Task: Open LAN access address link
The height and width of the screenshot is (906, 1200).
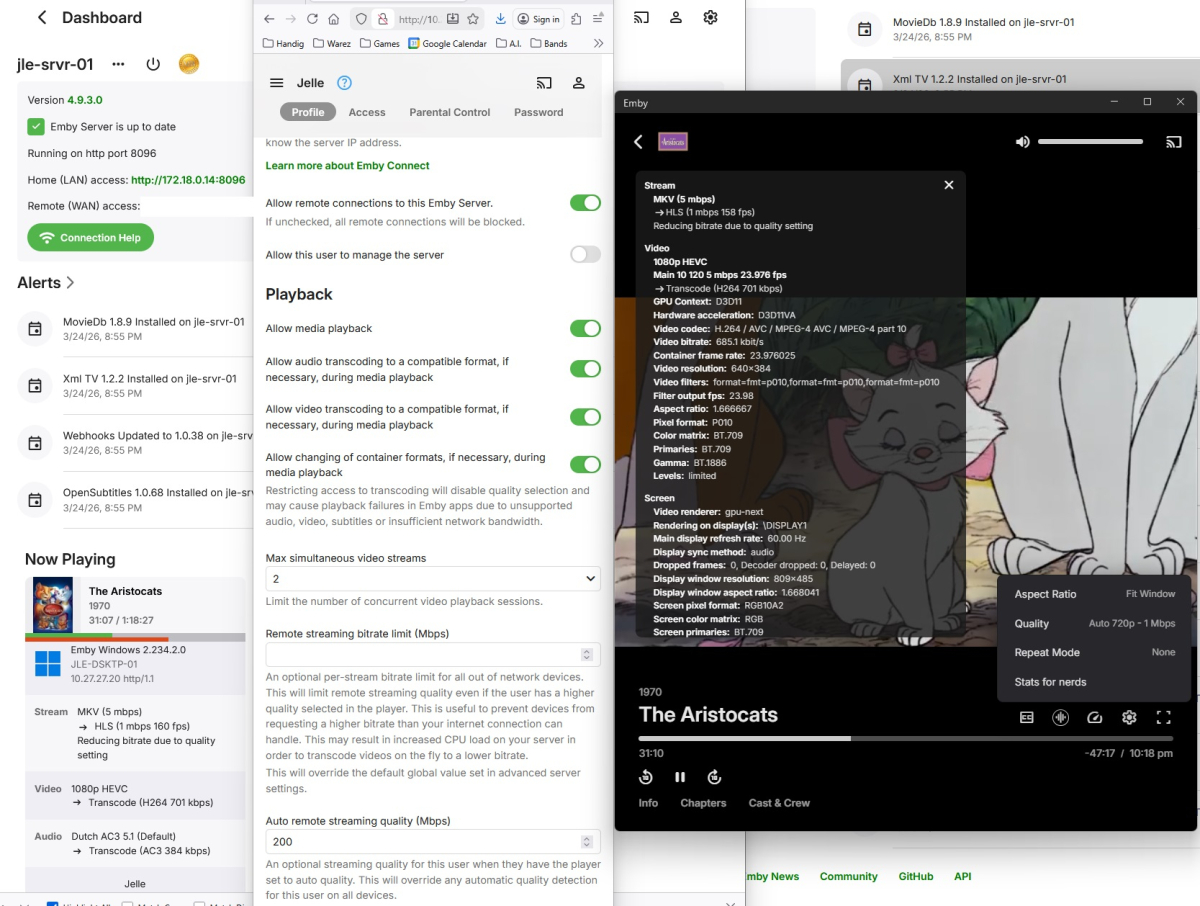Action: click(188, 180)
